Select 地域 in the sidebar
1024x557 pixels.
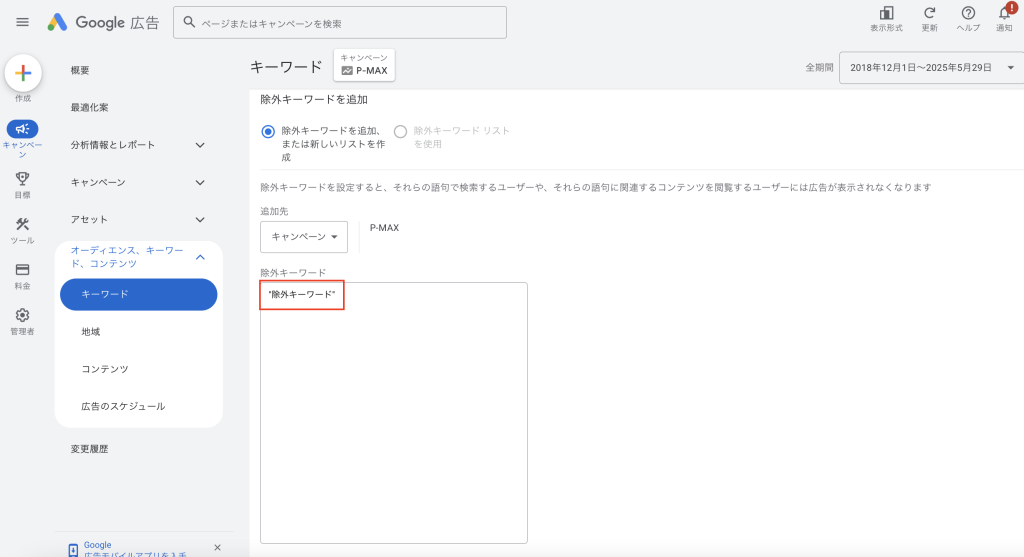click(91, 331)
